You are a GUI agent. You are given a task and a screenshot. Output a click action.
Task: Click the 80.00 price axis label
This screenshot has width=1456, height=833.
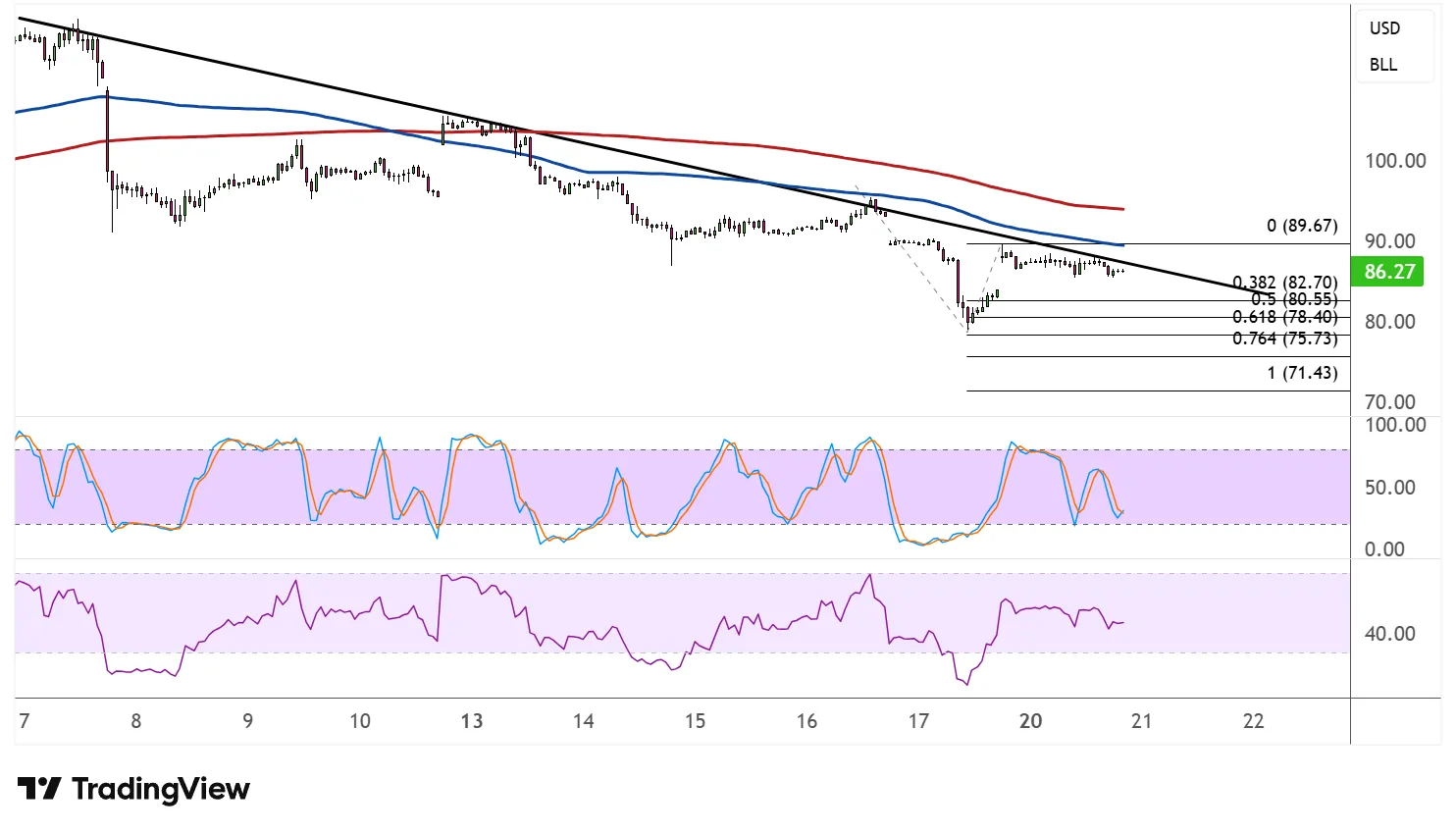[1390, 322]
